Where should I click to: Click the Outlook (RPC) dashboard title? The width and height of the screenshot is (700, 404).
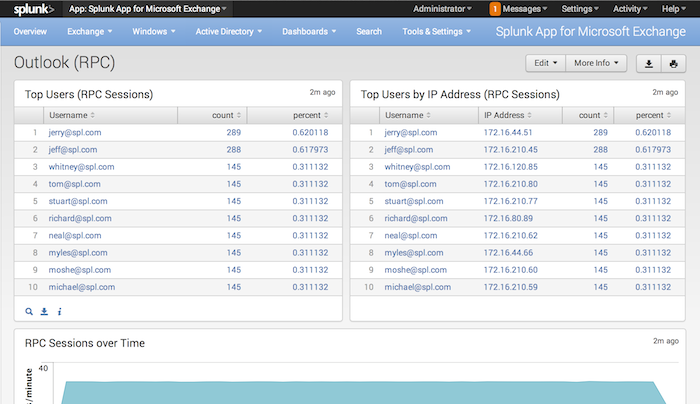[x=64, y=62]
